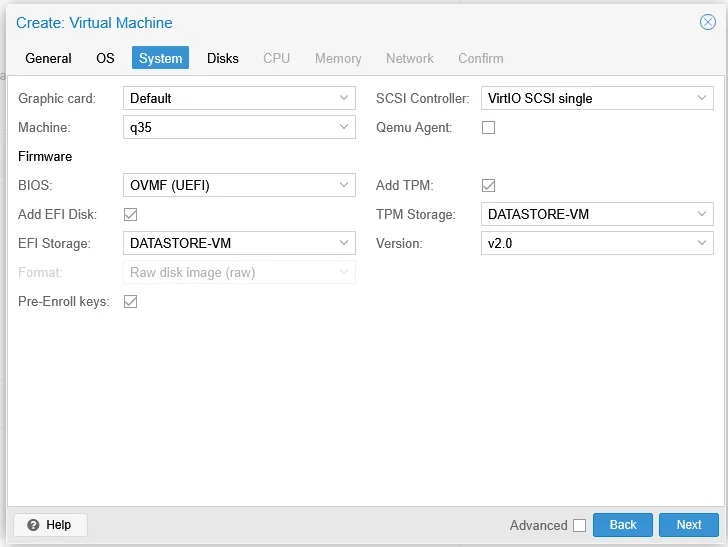Switch to the OS tab

click(105, 58)
